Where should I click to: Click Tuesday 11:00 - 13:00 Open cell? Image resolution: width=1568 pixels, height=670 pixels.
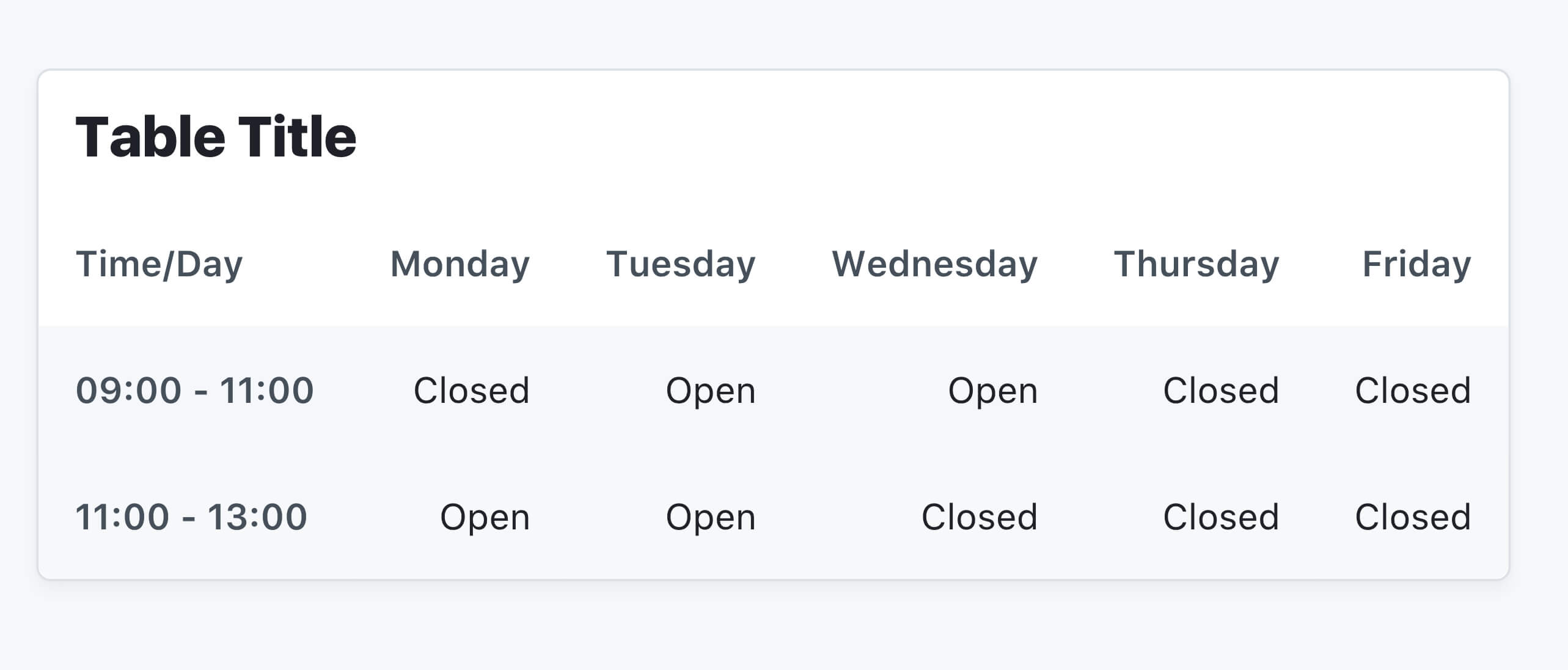coord(711,517)
